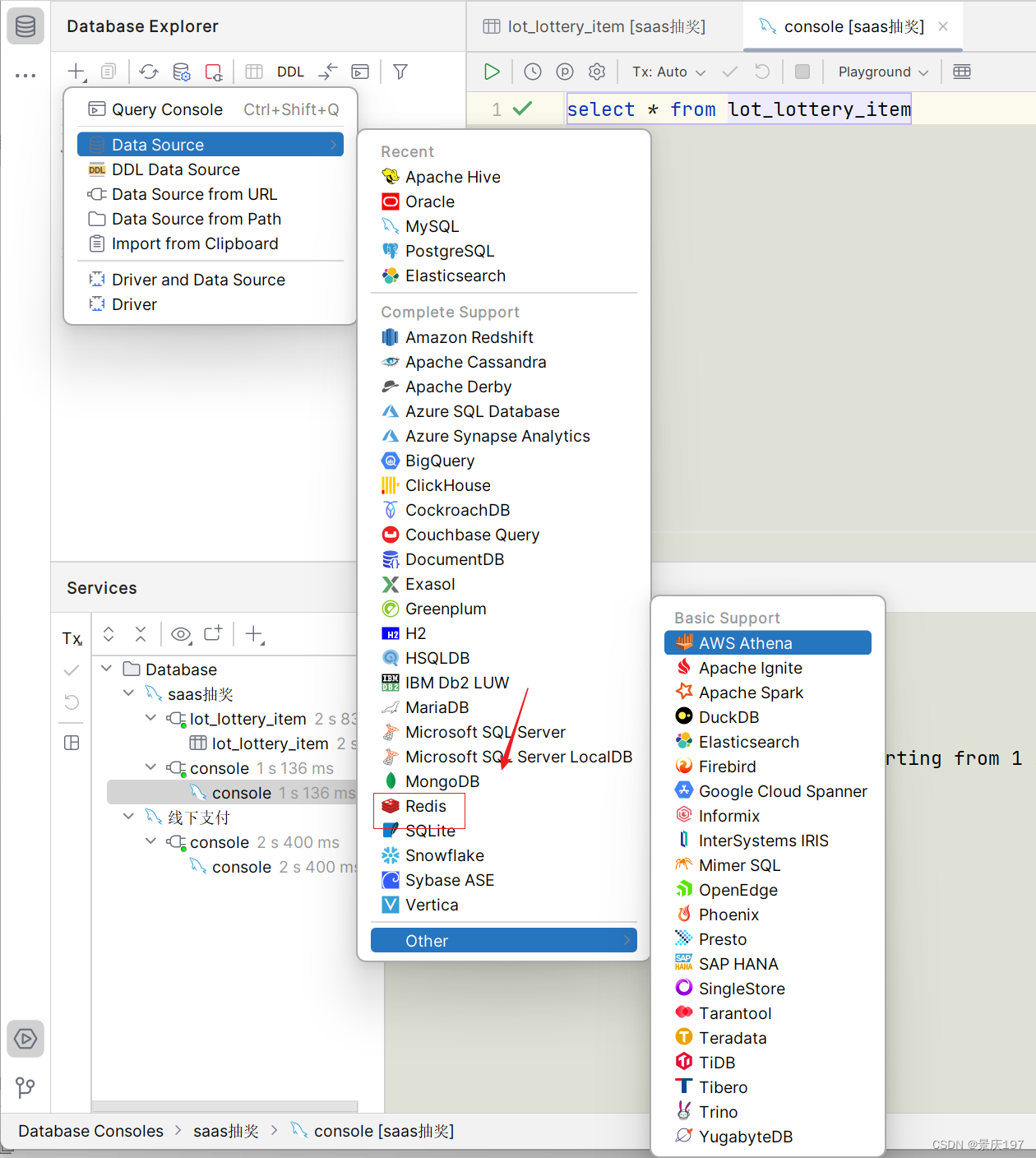Image resolution: width=1036 pixels, height=1158 pixels.
Task: Click Database Consoles breadcrumb
Action: coord(90,1131)
